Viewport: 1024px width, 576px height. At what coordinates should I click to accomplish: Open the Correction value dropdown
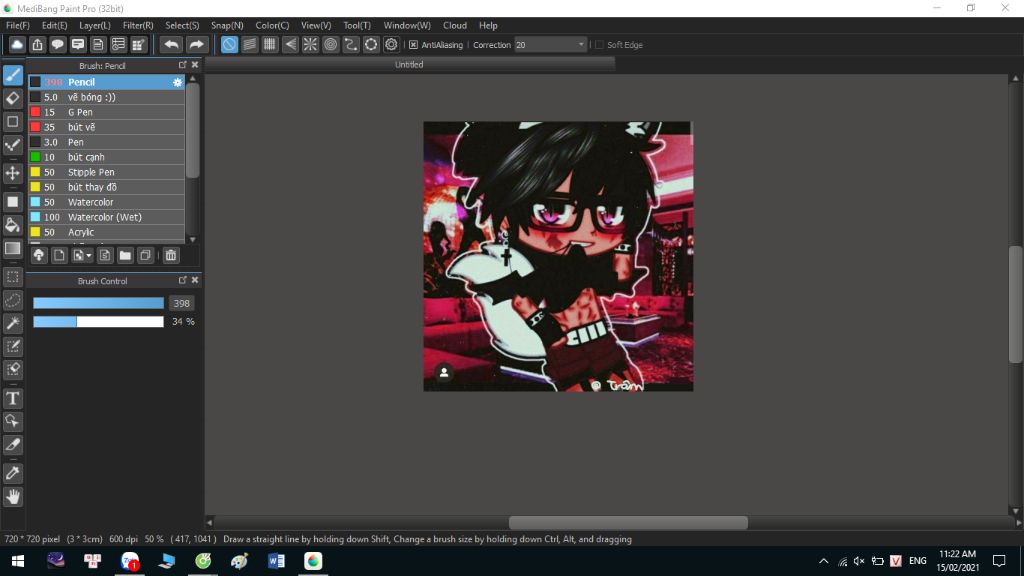[x=581, y=44]
